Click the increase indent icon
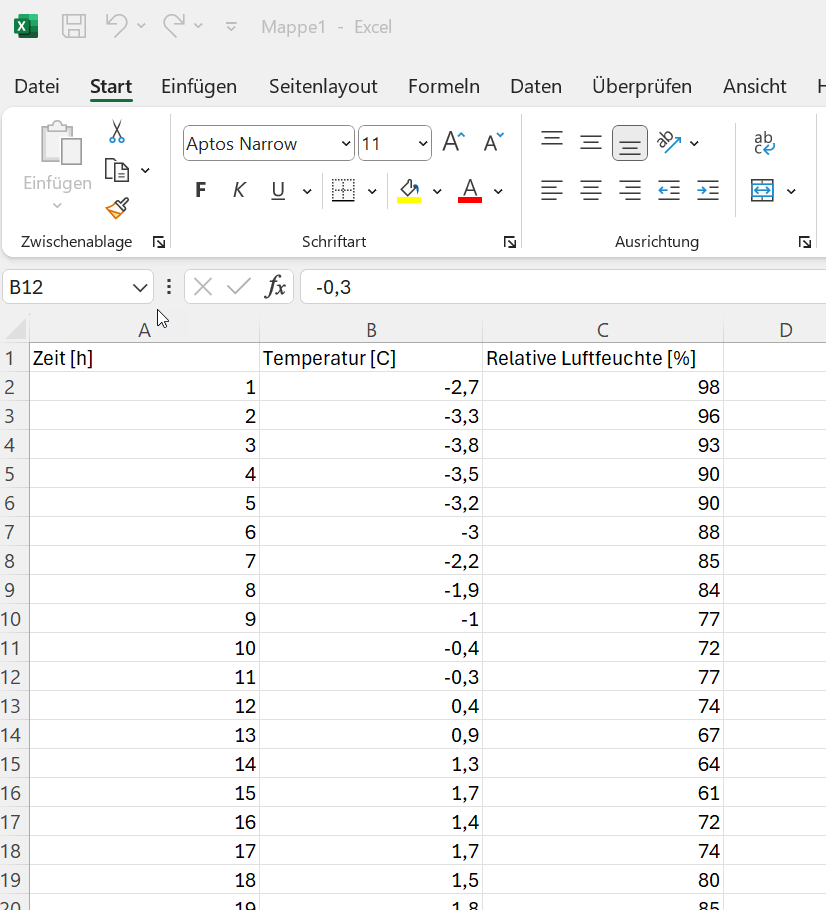 click(708, 190)
